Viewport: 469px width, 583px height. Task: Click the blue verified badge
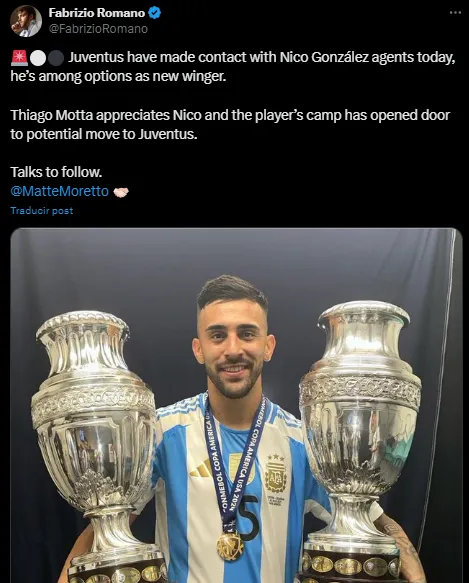[155, 13]
